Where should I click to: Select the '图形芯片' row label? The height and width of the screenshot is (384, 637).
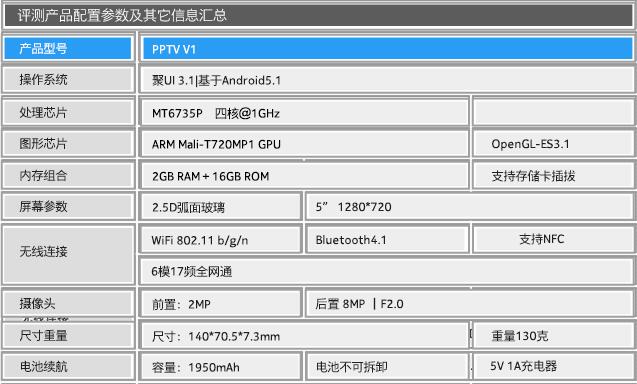[68, 143]
